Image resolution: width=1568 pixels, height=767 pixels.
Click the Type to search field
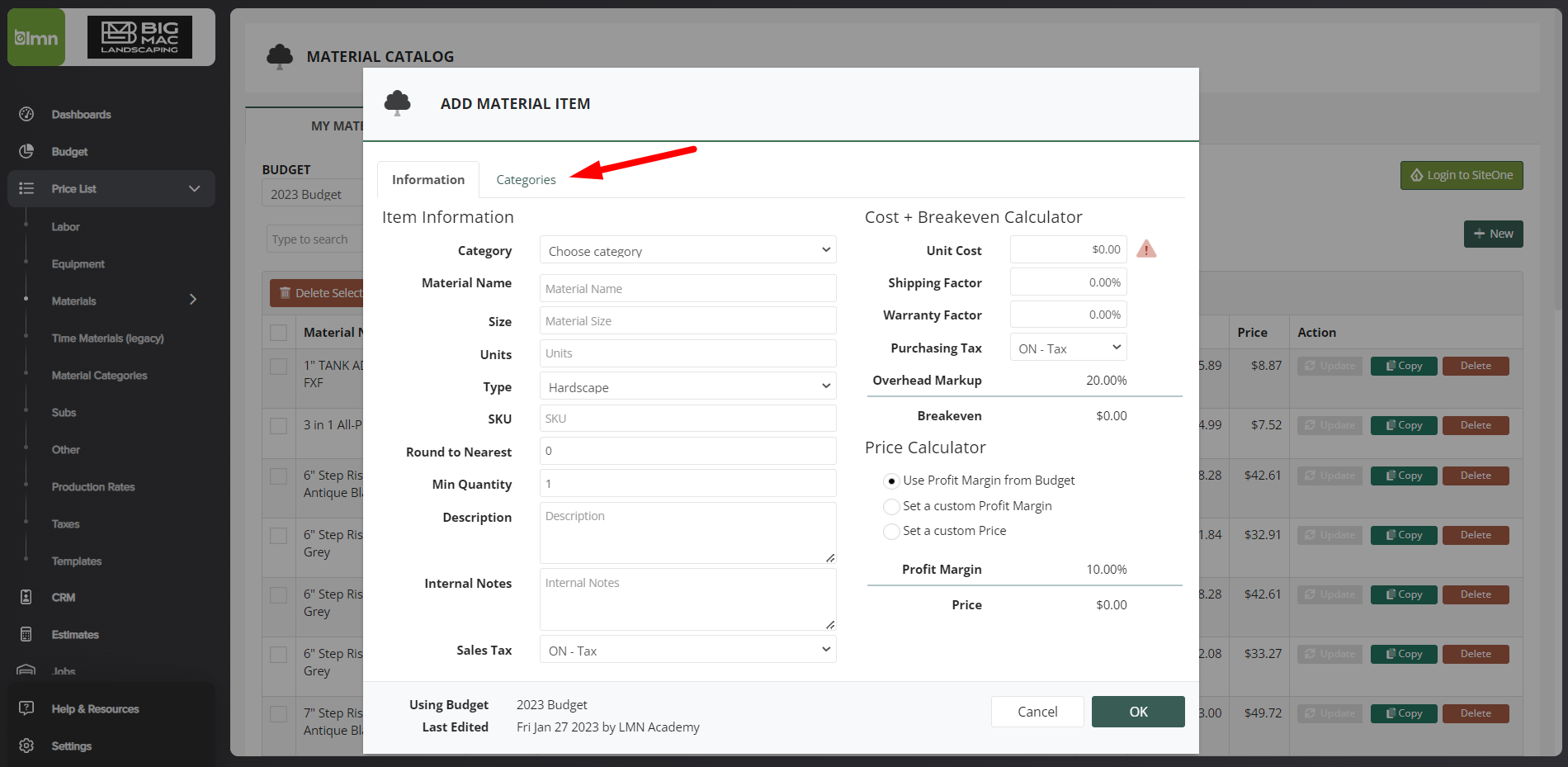coord(315,239)
